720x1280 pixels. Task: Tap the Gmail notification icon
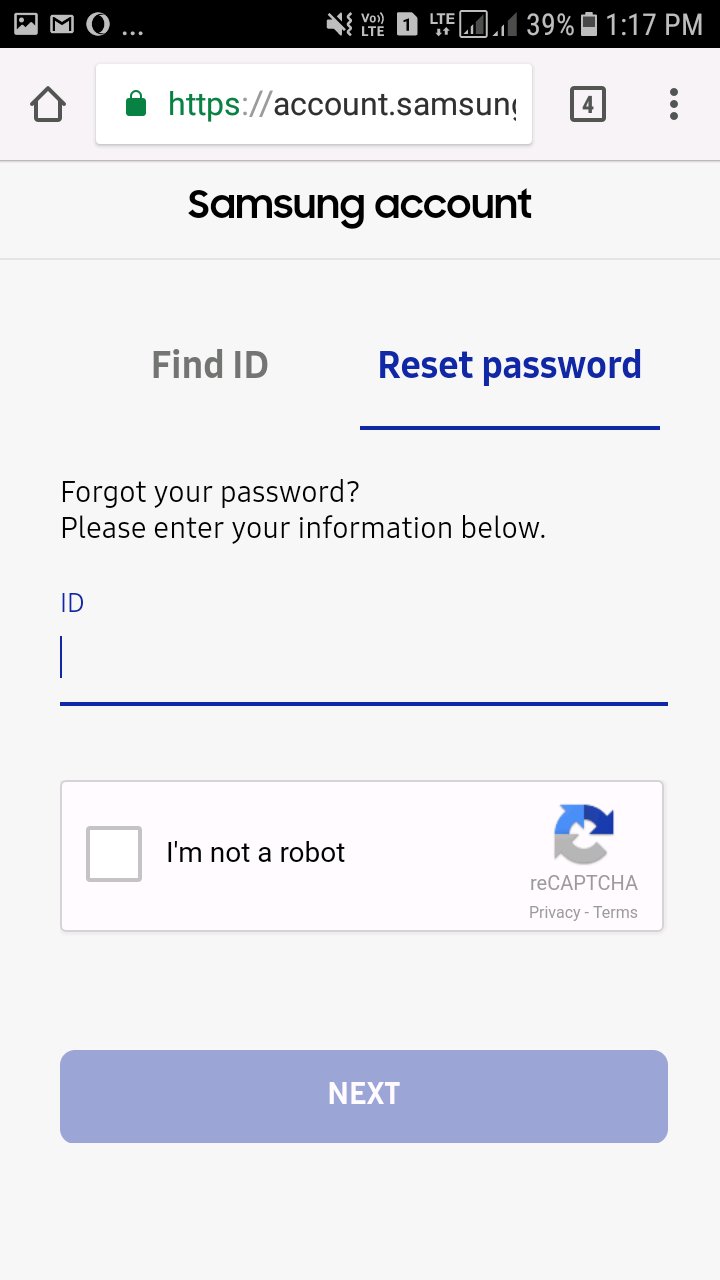pyautogui.click(x=61, y=24)
